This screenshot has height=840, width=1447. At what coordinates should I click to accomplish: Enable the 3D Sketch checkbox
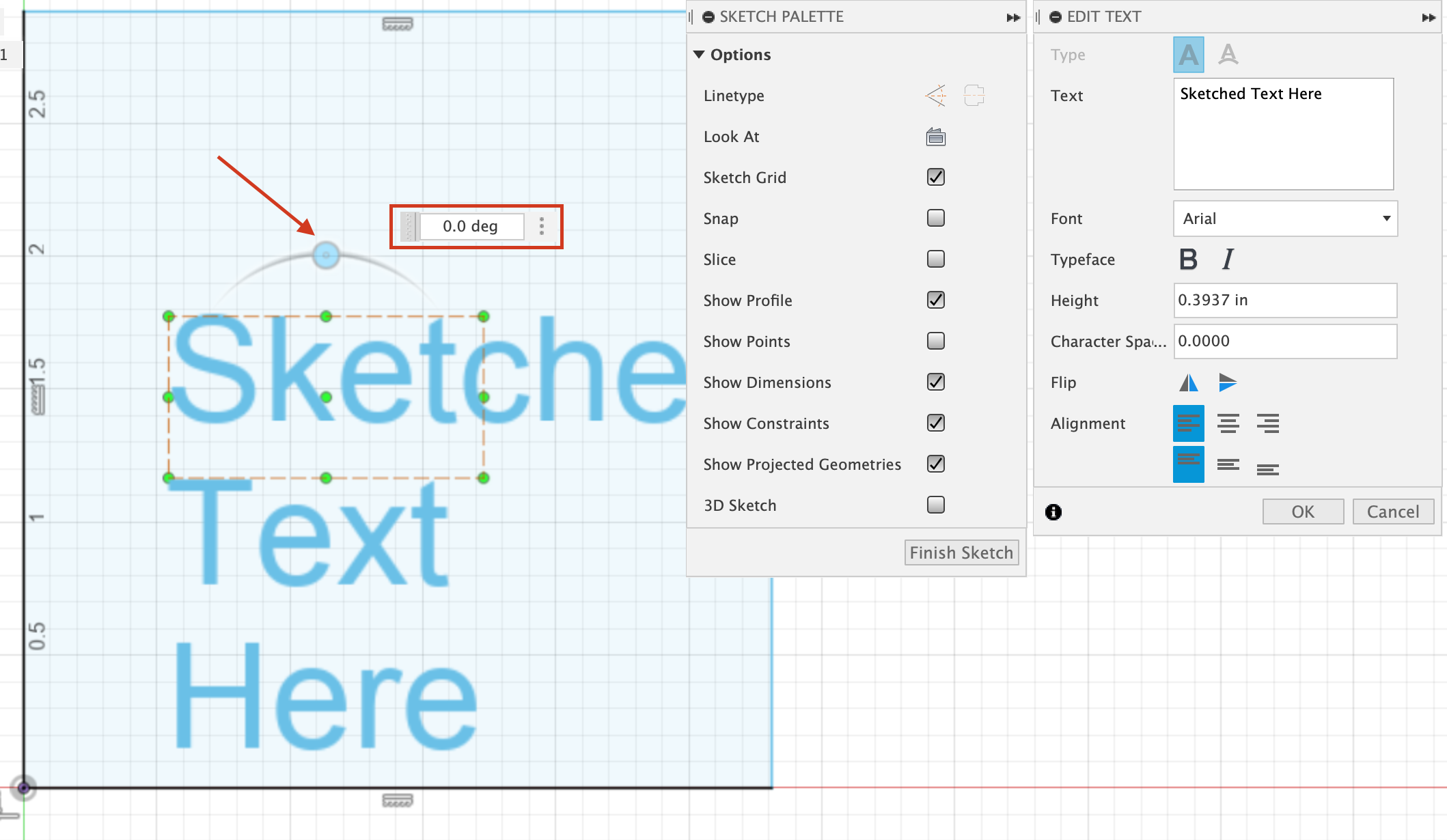(935, 505)
